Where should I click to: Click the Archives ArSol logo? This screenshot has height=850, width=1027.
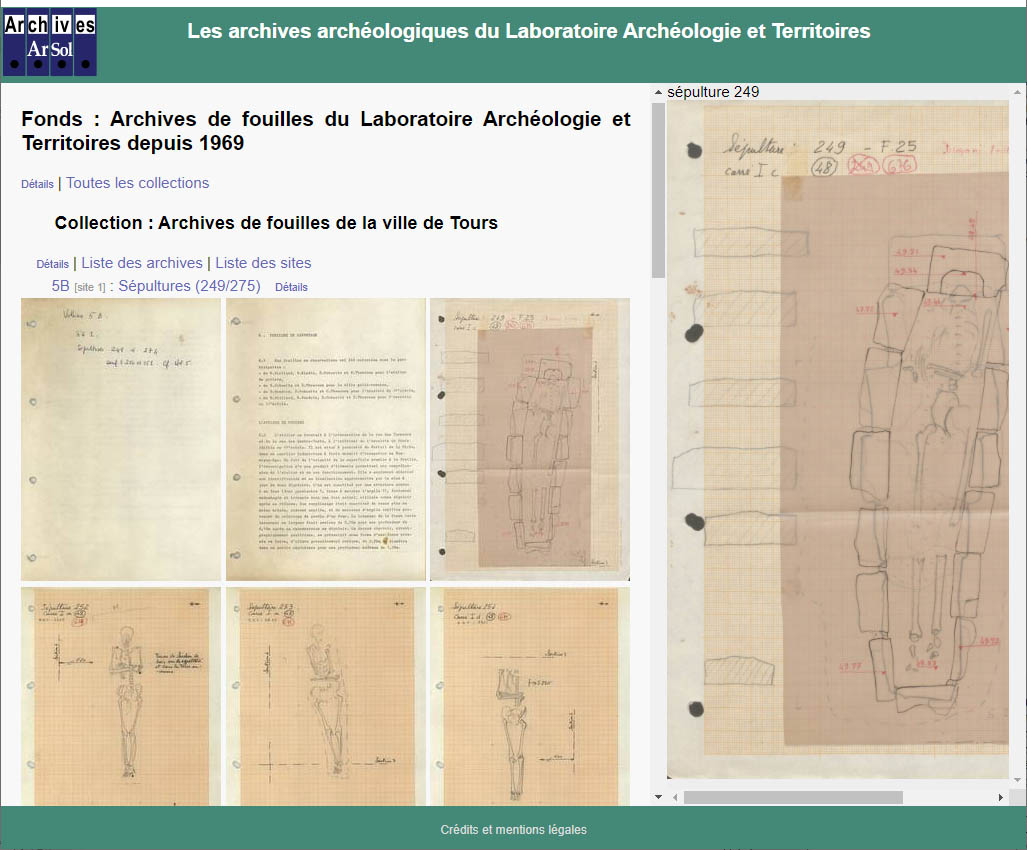click(50, 42)
